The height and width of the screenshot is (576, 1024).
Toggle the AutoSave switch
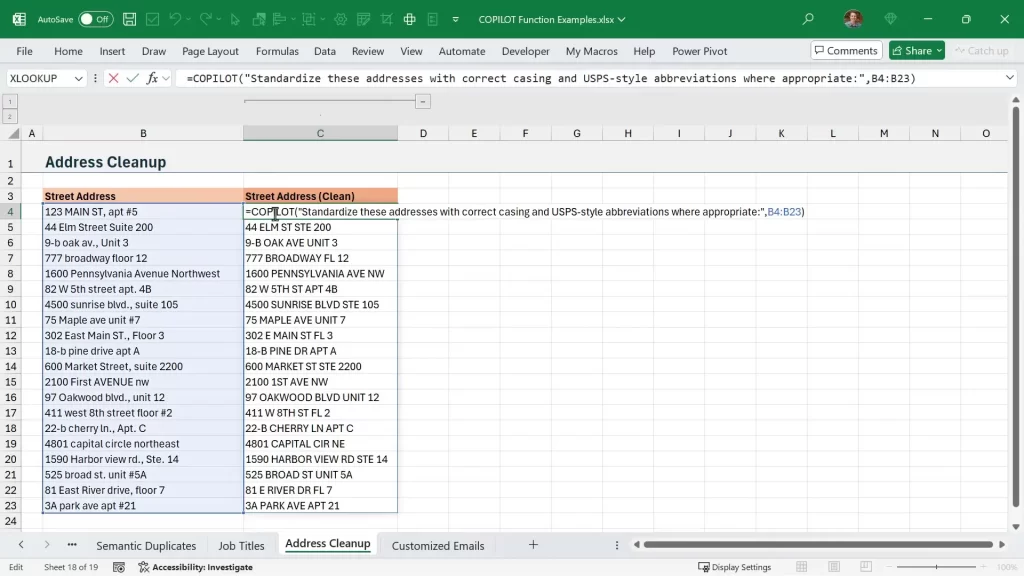[95, 19]
